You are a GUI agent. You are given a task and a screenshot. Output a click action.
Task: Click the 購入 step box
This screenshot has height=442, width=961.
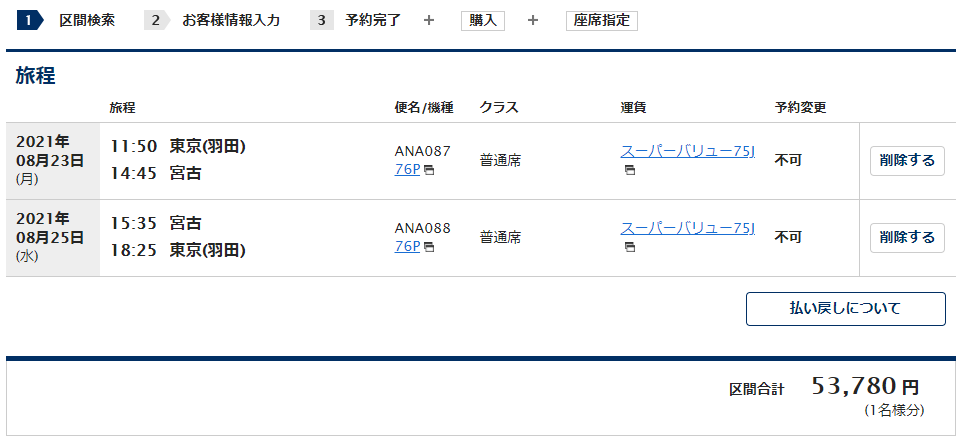(483, 20)
